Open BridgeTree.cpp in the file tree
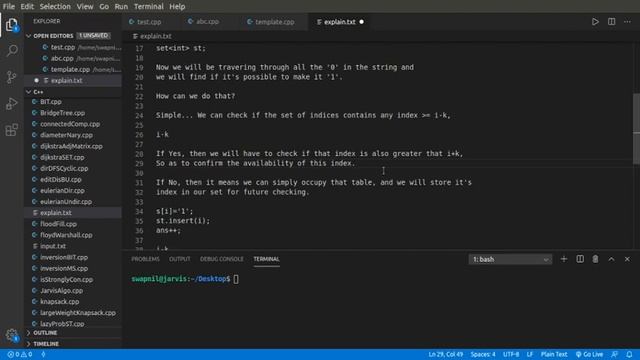 [x=73, y=113]
